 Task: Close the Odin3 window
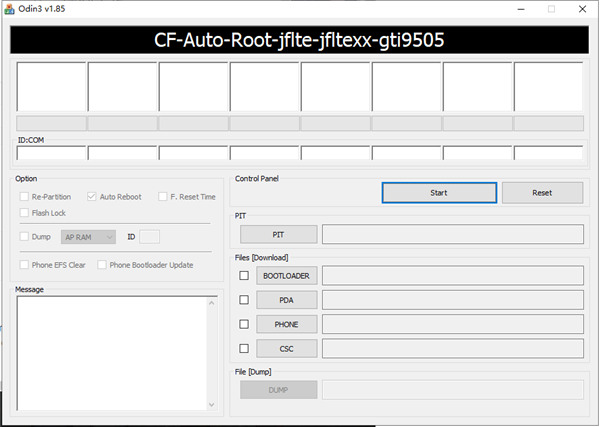[582, 9]
